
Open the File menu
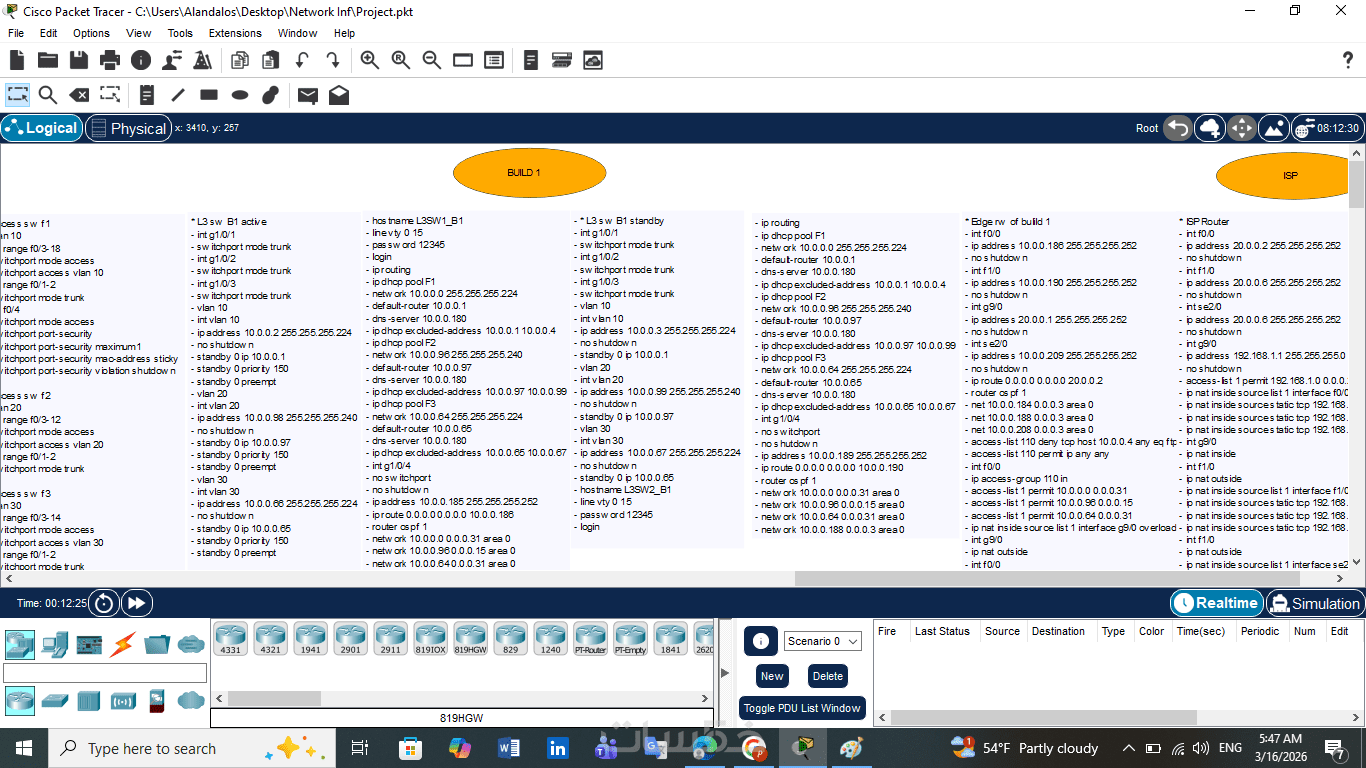coord(16,33)
